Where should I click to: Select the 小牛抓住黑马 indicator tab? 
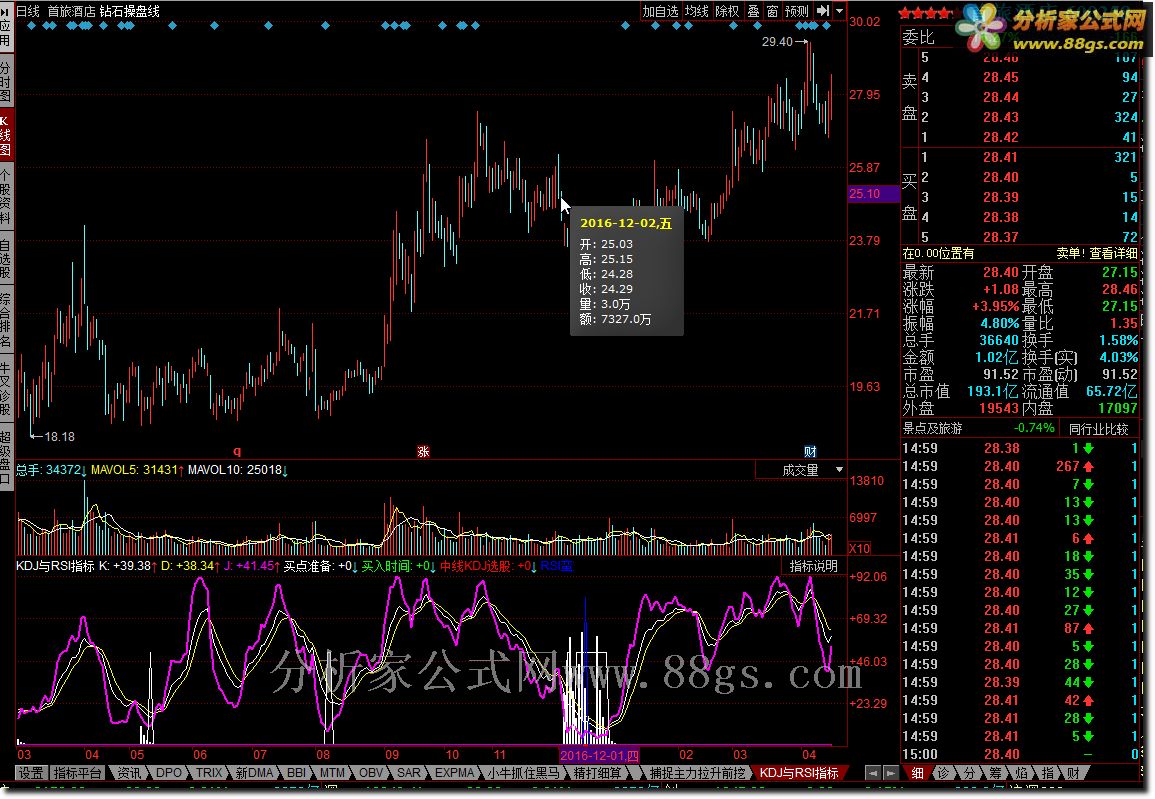(x=524, y=773)
